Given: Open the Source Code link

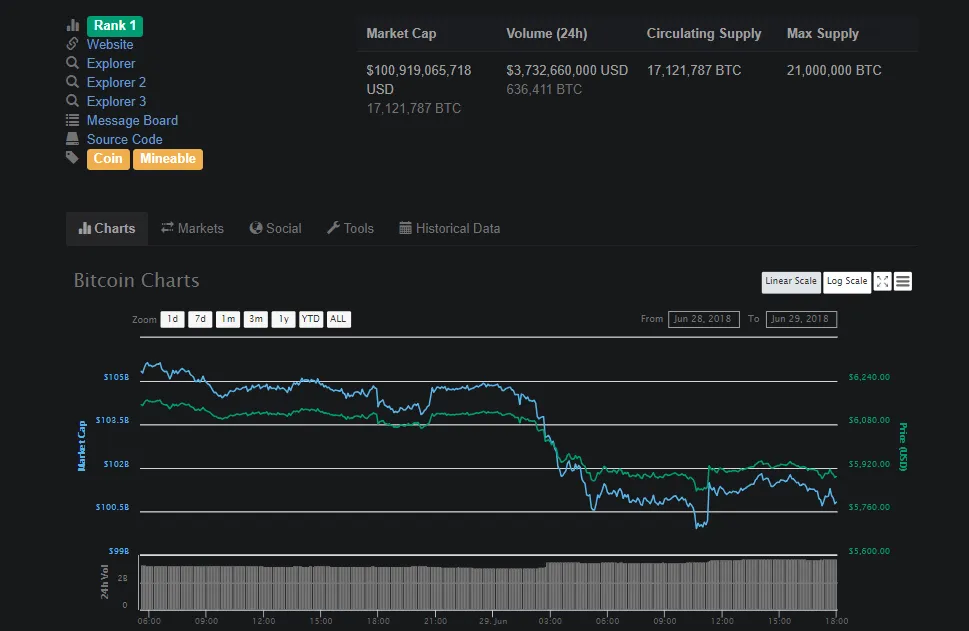Looking at the screenshot, I should pyautogui.click(x=124, y=140).
